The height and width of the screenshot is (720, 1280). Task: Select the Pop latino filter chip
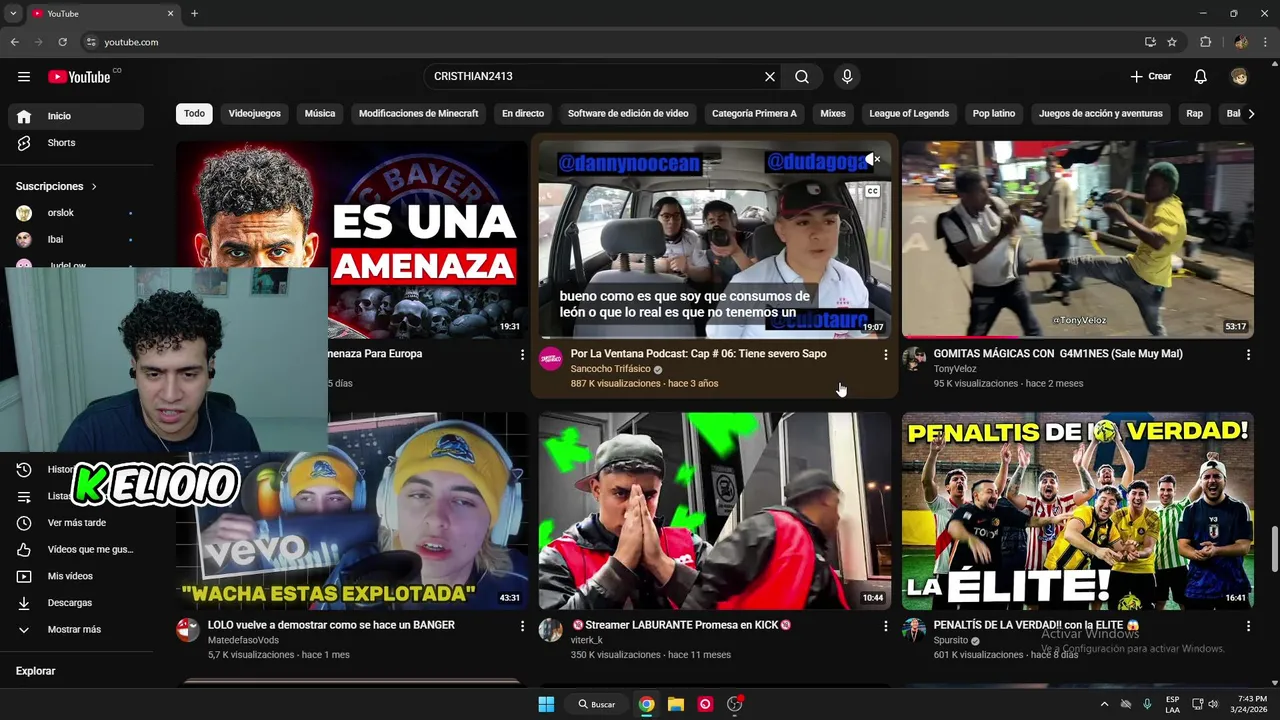[994, 114]
